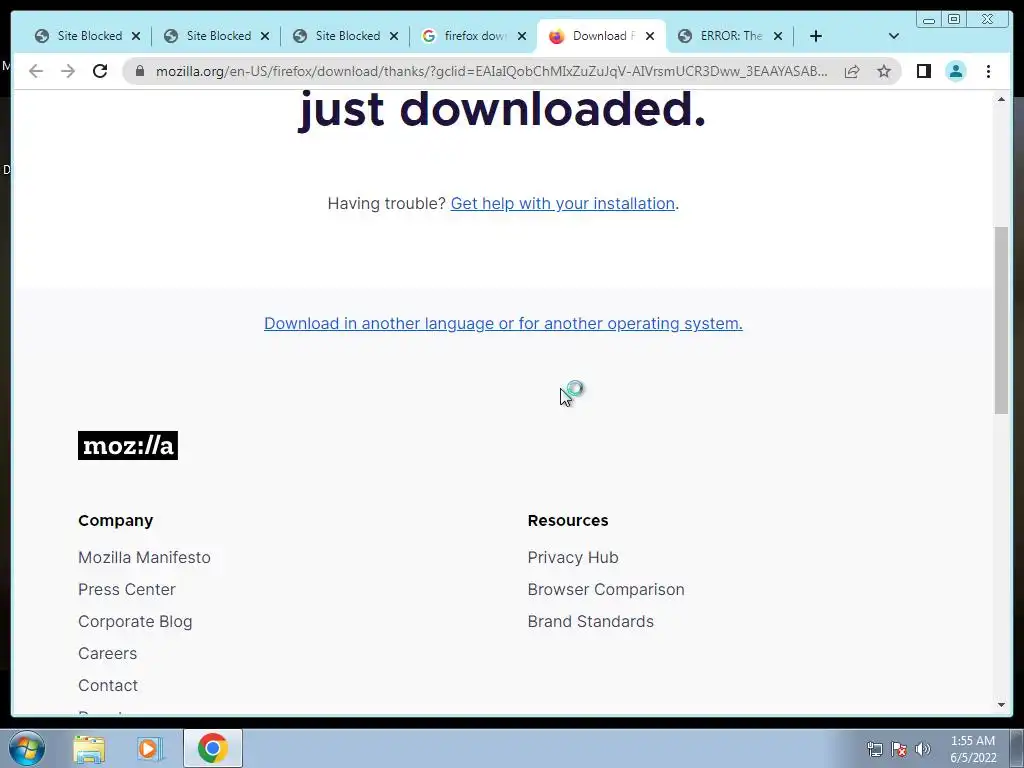This screenshot has width=1024, height=768.
Task: Click the Chrome taskbar icon
Action: 213,748
